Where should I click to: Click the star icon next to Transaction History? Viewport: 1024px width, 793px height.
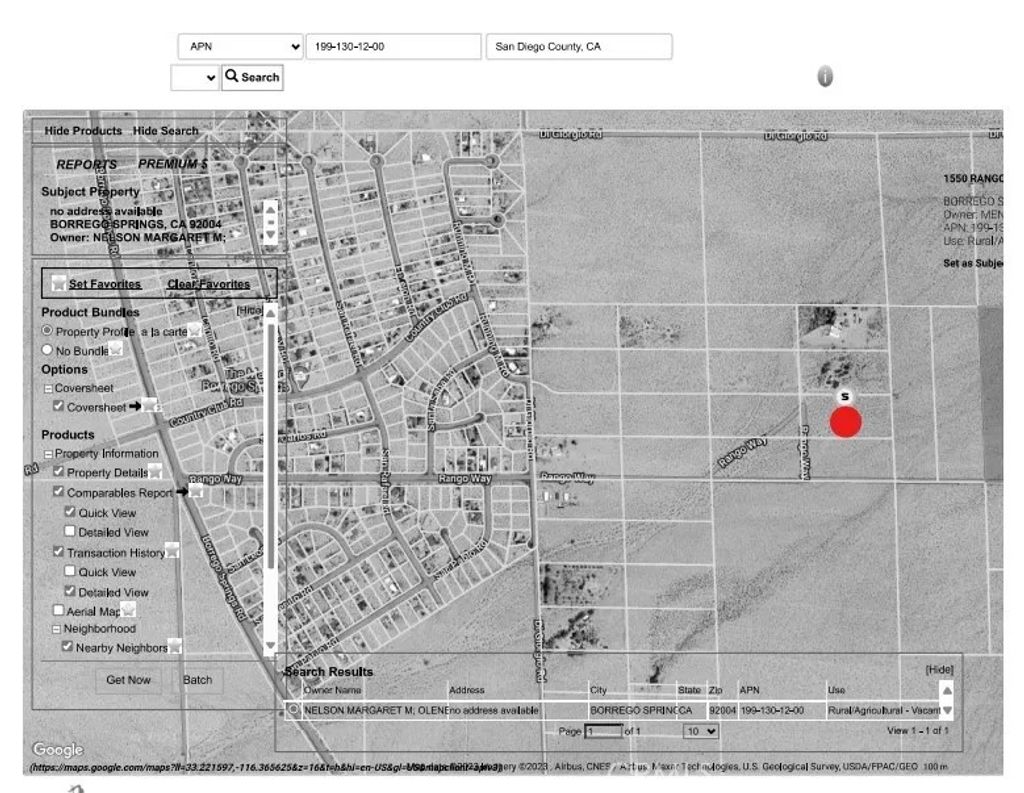(174, 551)
